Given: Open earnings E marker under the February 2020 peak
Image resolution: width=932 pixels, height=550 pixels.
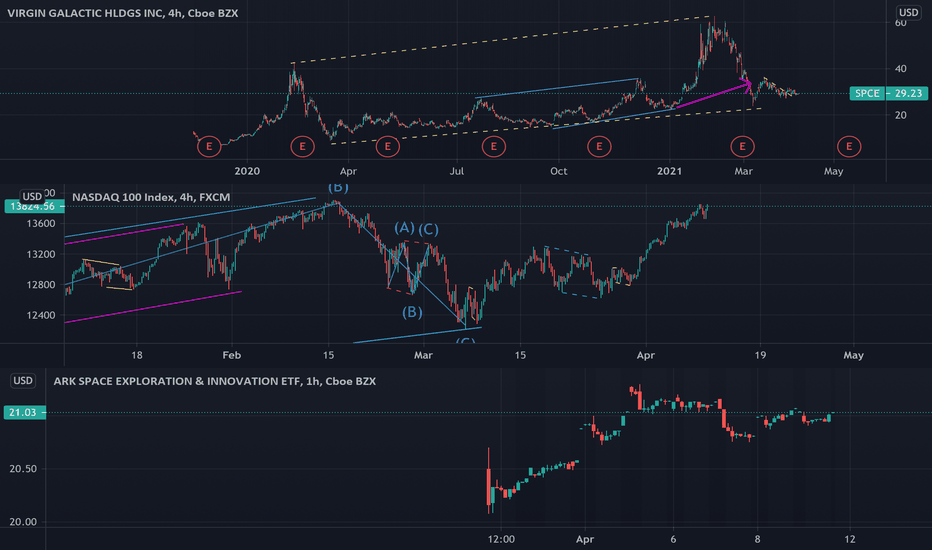Looking at the screenshot, I should point(303,146).
